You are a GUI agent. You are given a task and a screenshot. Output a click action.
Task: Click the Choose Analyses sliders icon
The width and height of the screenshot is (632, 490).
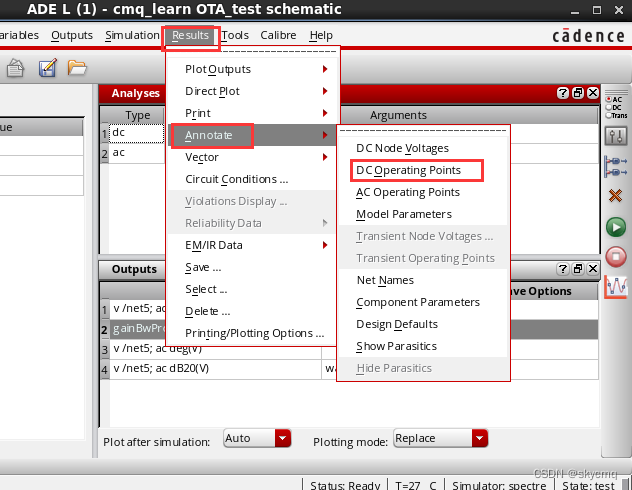[x=616, y=136]
